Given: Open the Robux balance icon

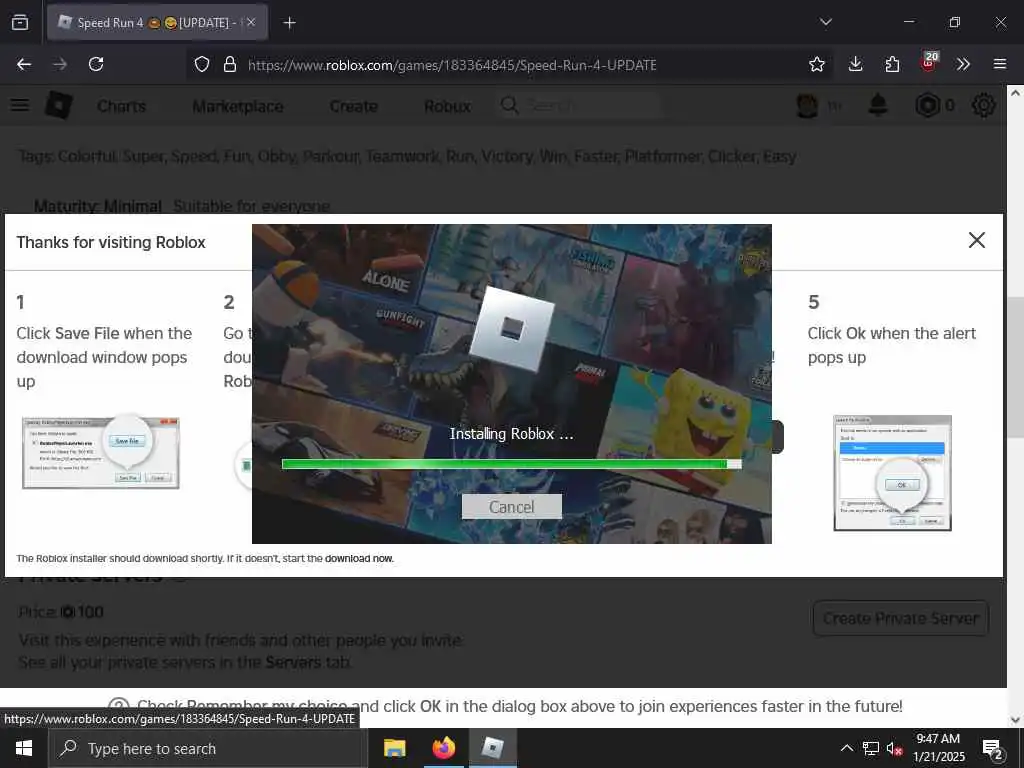Looking at the screenshot, I should [927, 105].
